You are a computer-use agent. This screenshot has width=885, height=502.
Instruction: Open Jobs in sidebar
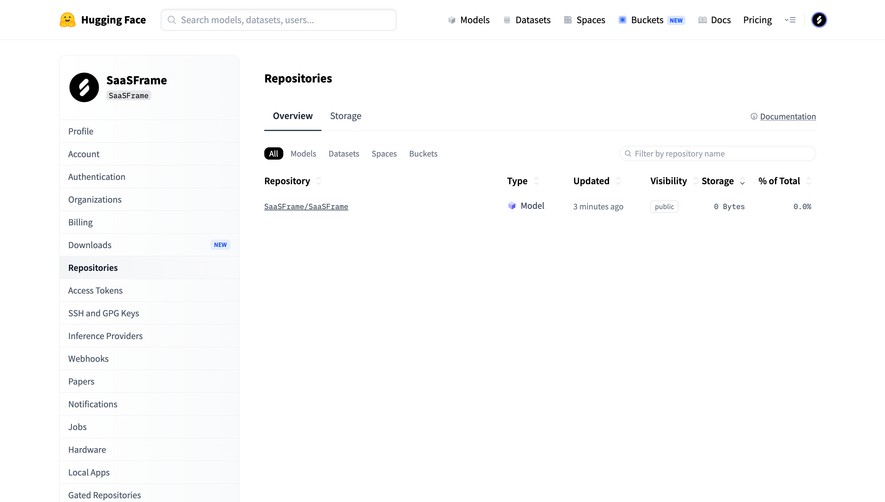[x=149, y=427]
